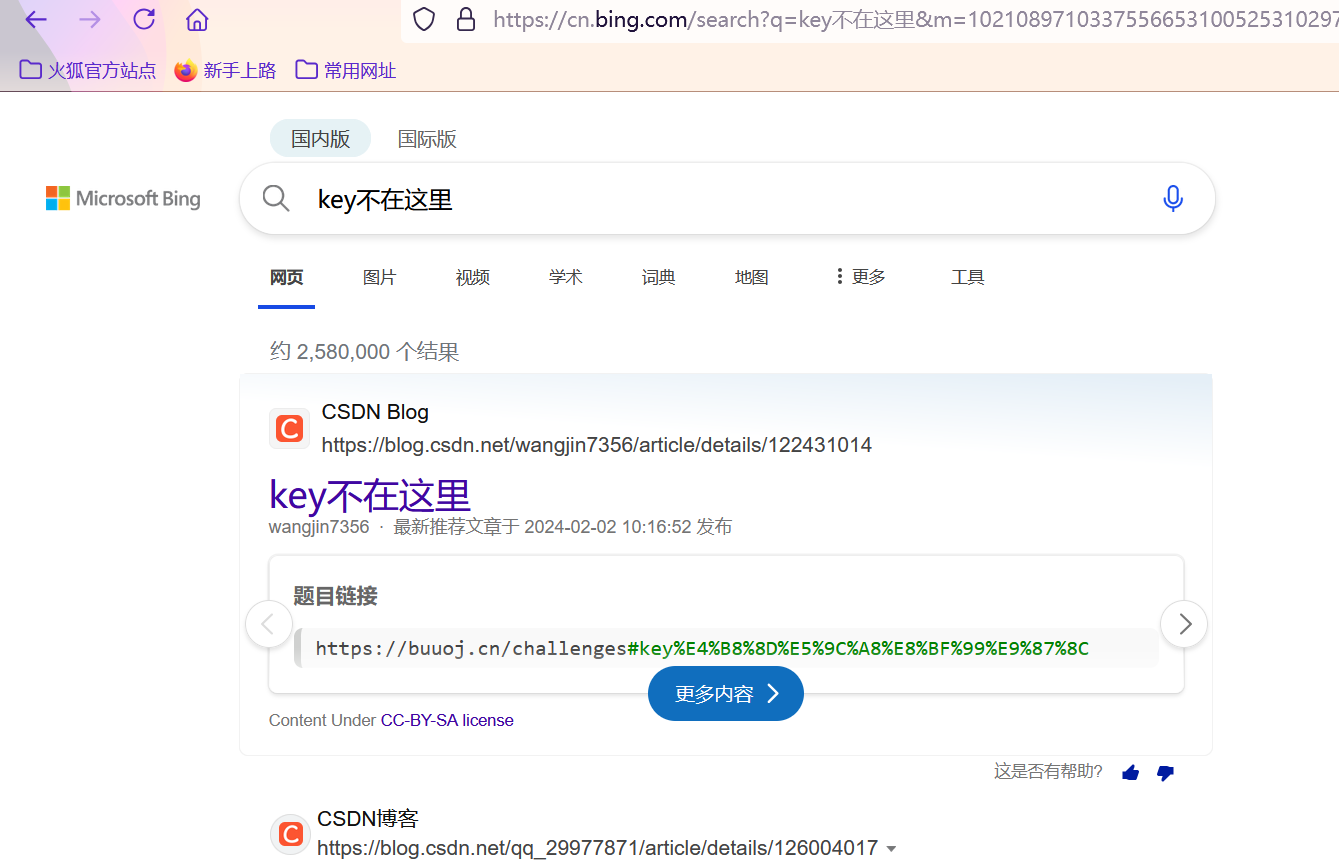Open the CC-BY-SA license link
This screenshot has width=1339, height=868.
[x=447, y=719]
